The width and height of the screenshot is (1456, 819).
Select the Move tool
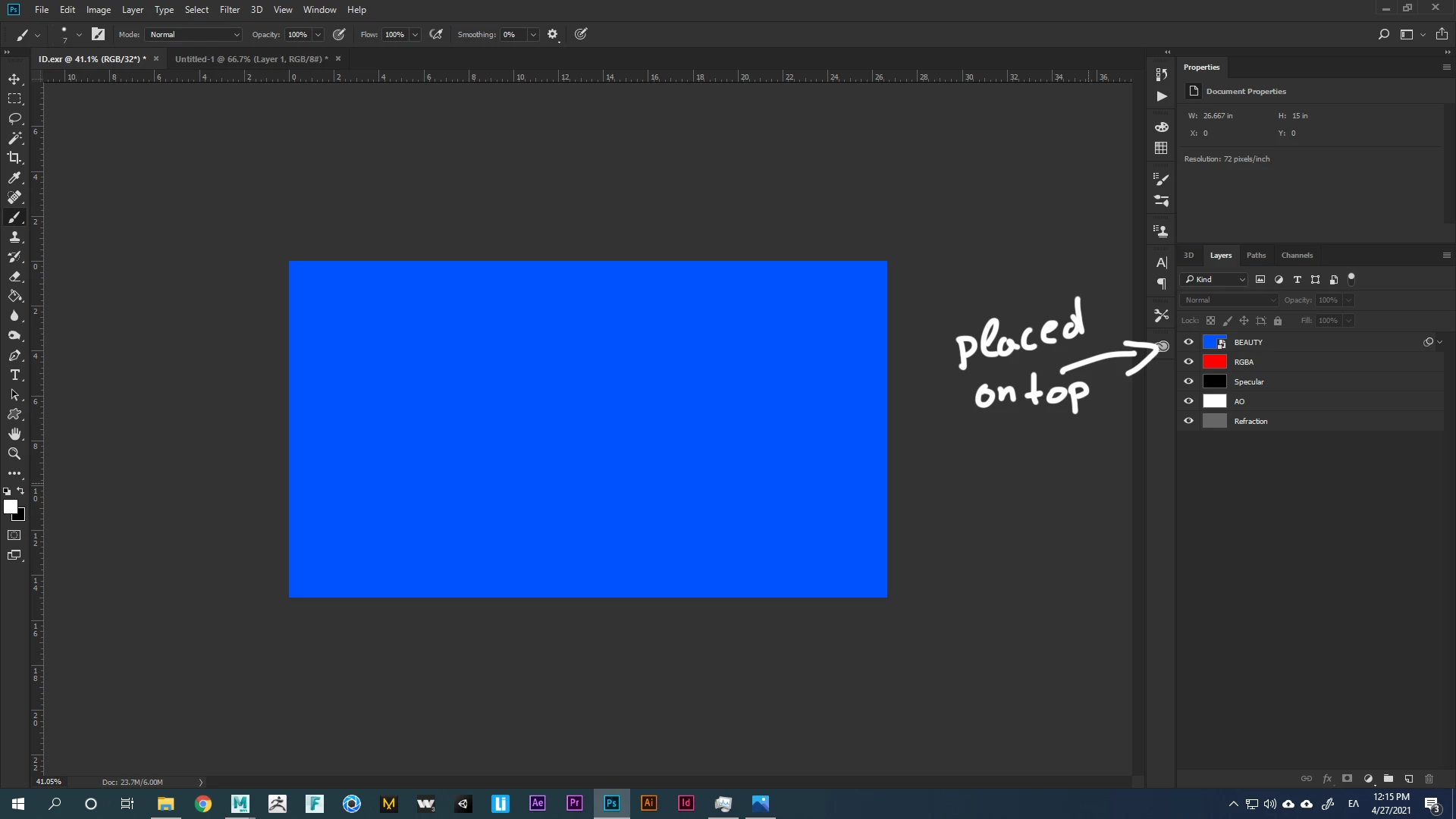(14, 79)
